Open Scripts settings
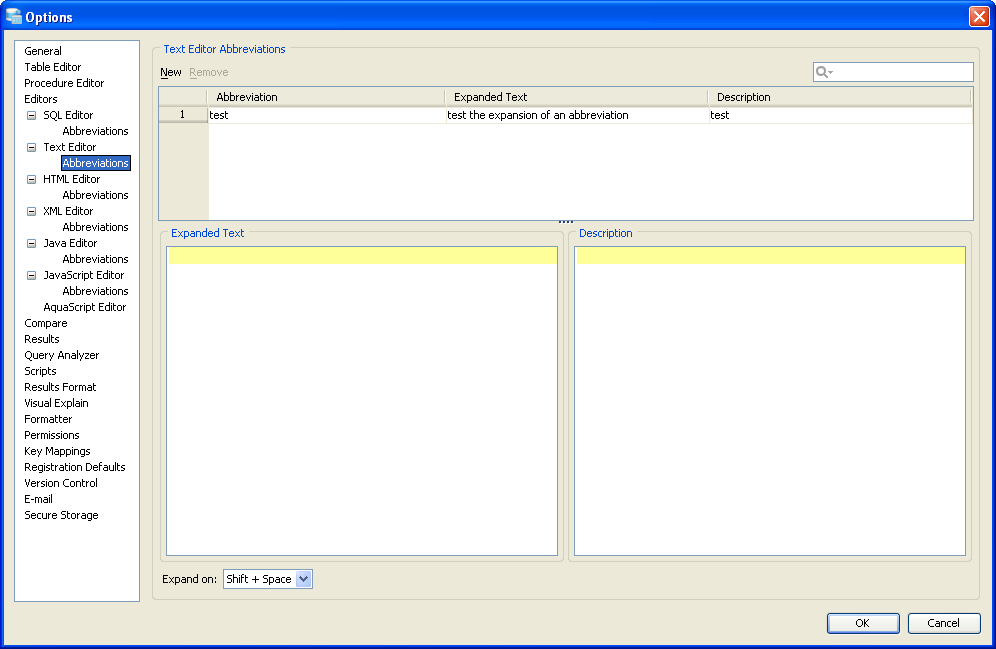 (x=40, y=371)
